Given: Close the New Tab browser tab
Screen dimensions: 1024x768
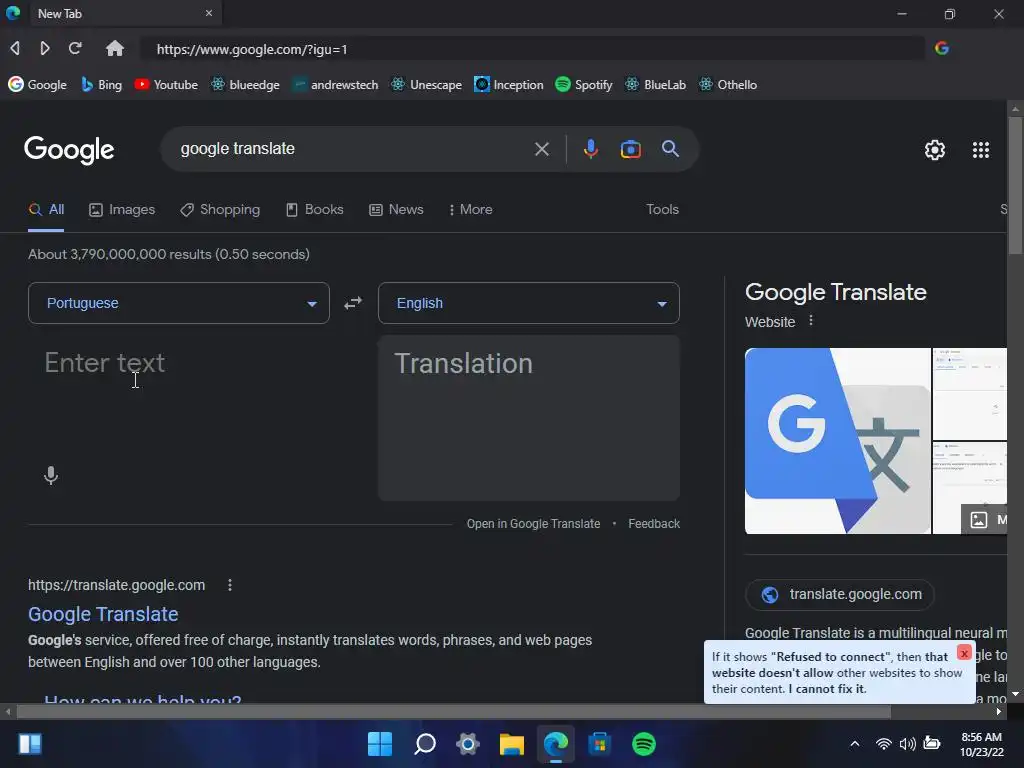Looking at the screenshot, I should point(208,13).
